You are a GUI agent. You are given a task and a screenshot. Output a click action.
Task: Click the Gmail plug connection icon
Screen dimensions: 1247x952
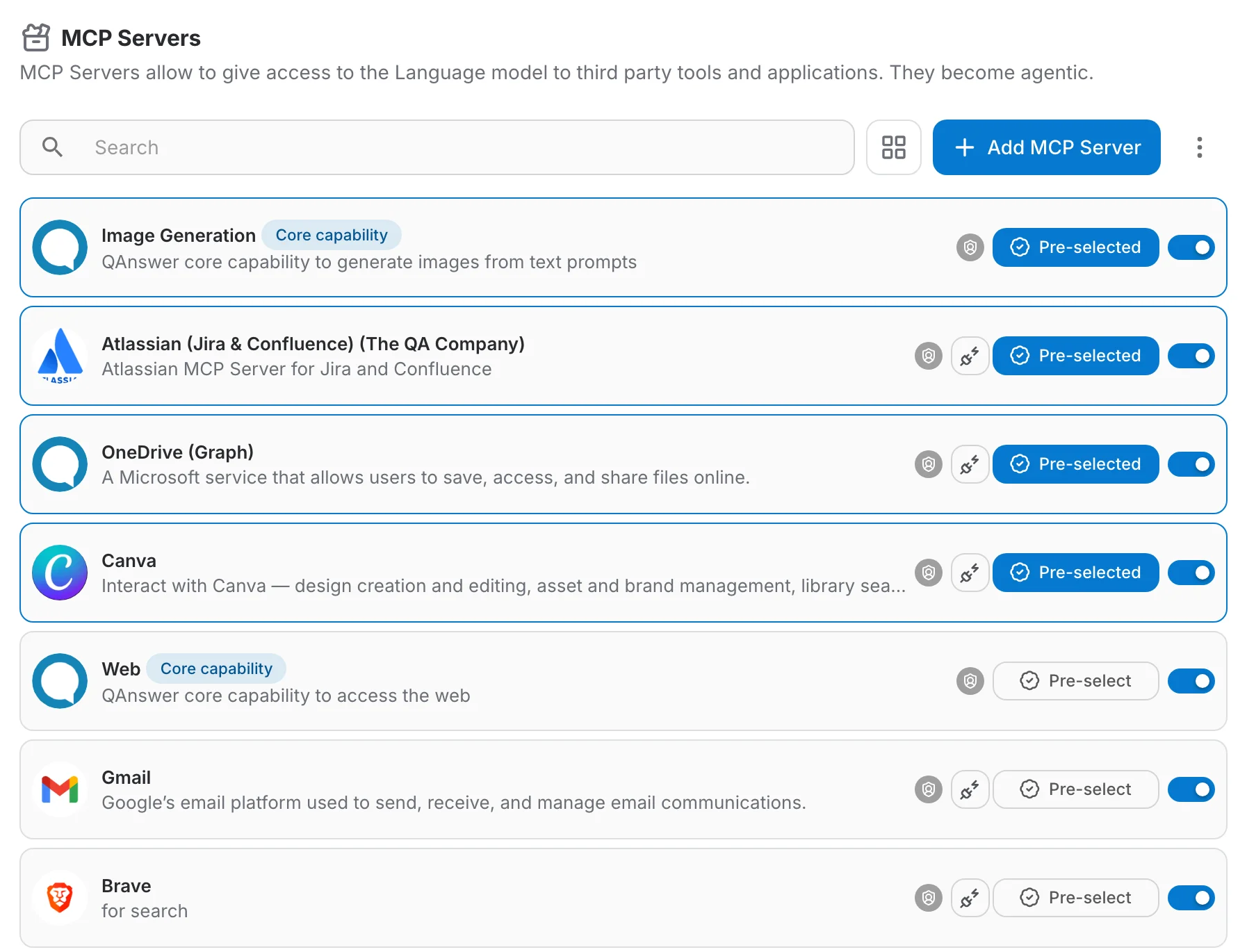(x=970, y=789)
